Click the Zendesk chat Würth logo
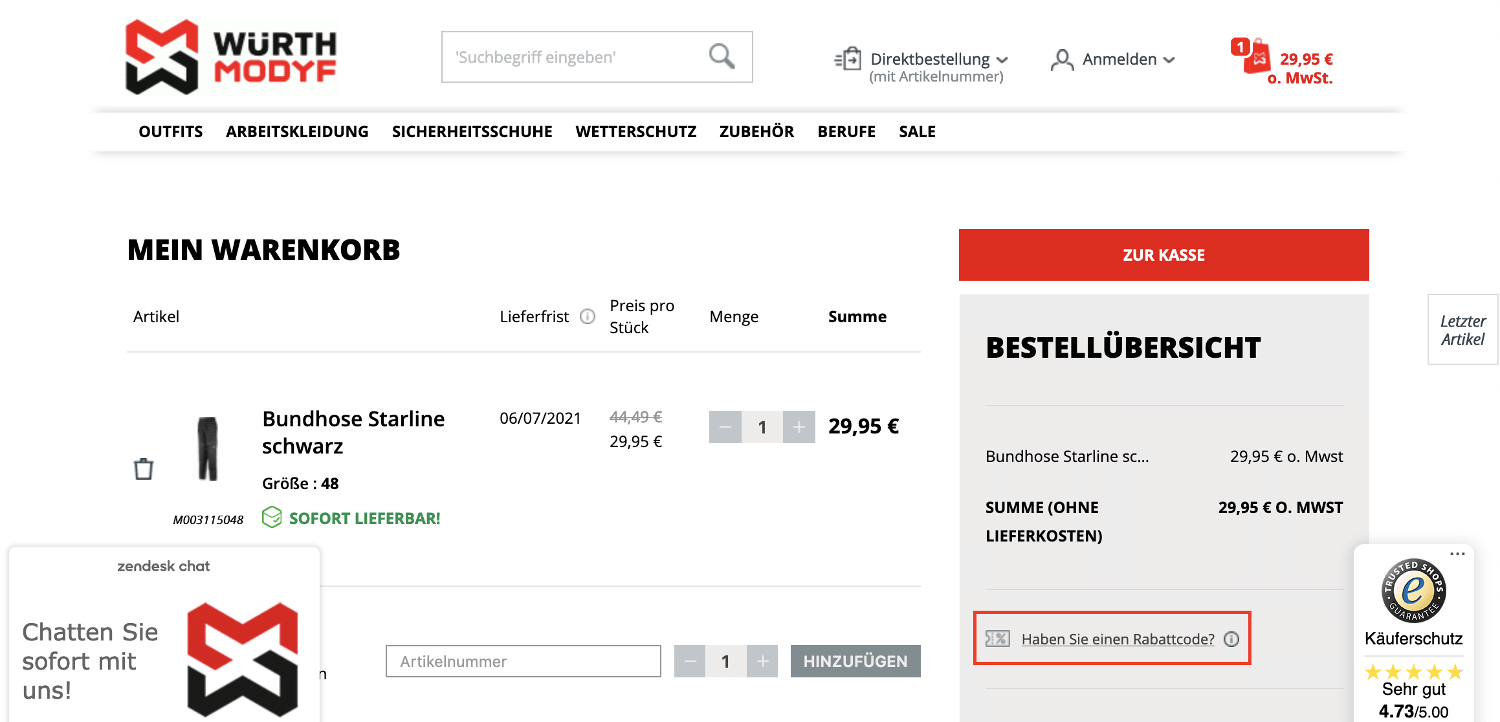This screenshot has width=1500, height=722. pos(243,659)
